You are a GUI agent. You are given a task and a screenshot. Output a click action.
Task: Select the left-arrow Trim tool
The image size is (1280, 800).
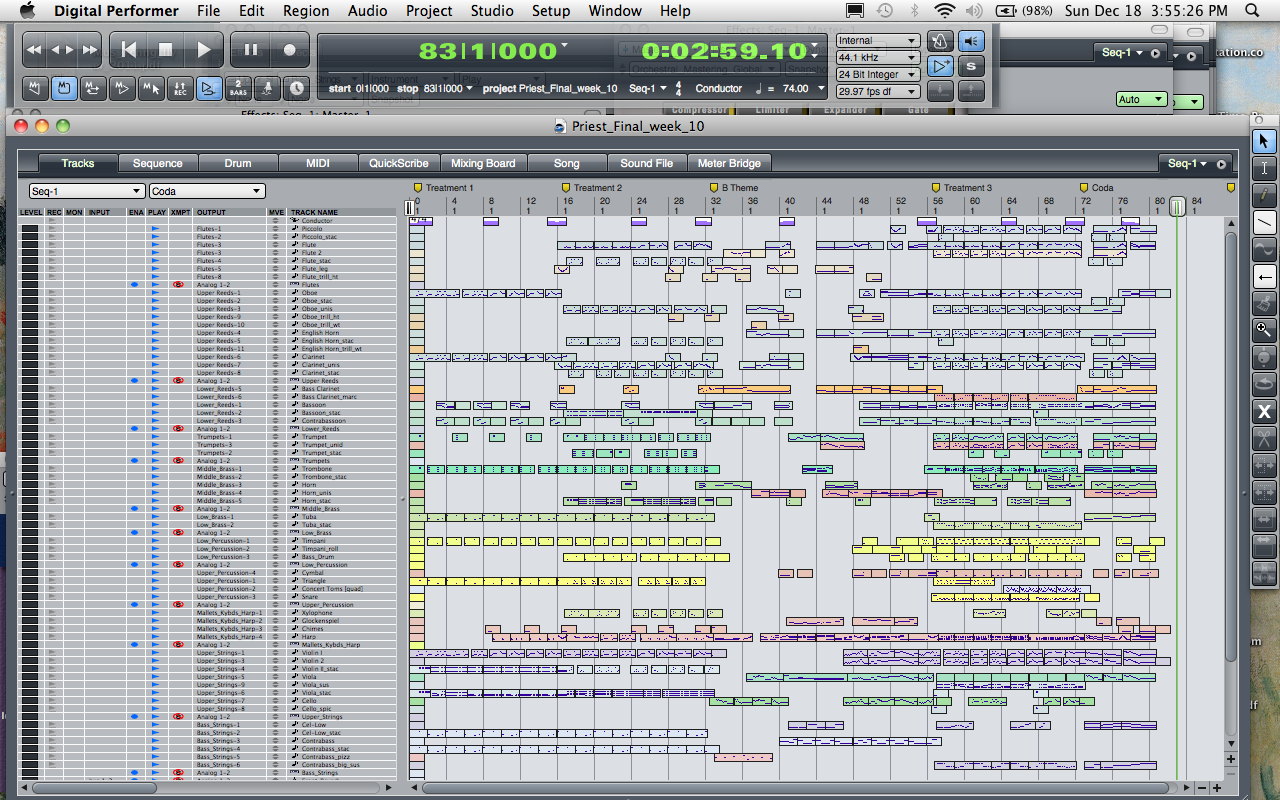tap(1264, 277)
